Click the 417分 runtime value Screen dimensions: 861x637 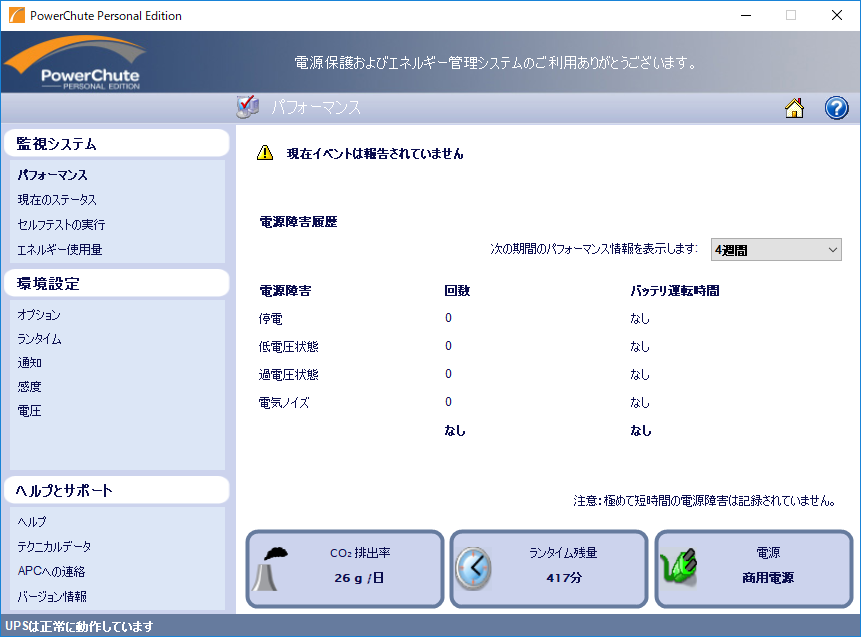(x=564, y=578)
